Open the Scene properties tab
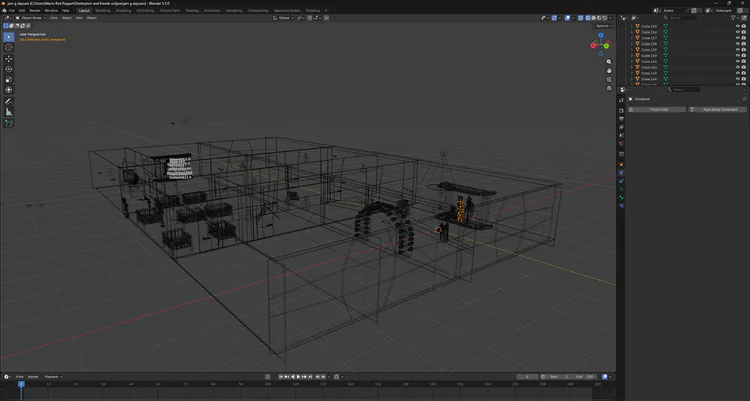 click(621, 135)
